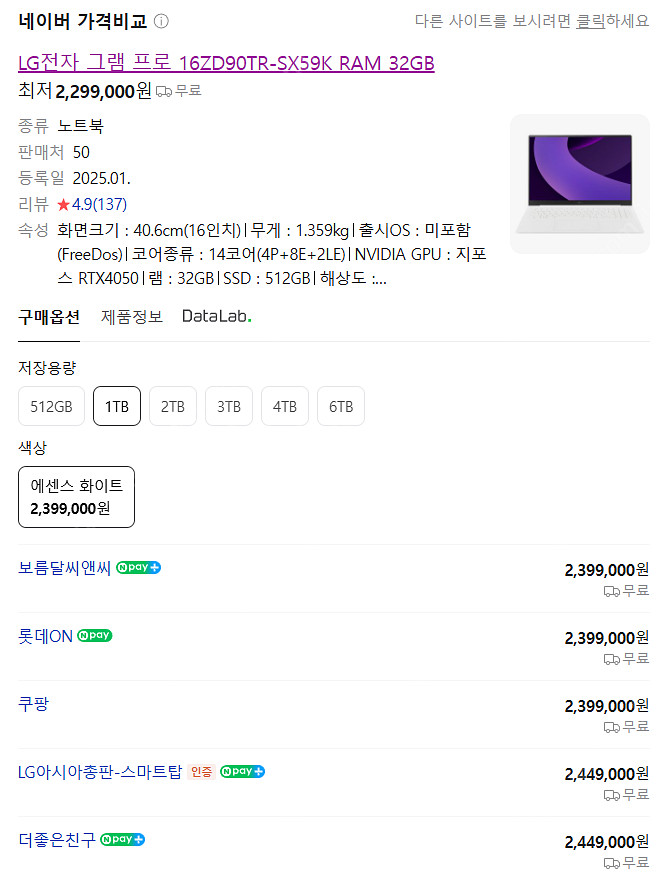Open the 더좋은친구 seller link
Screen dimensions: 662x879
[57, 840]
